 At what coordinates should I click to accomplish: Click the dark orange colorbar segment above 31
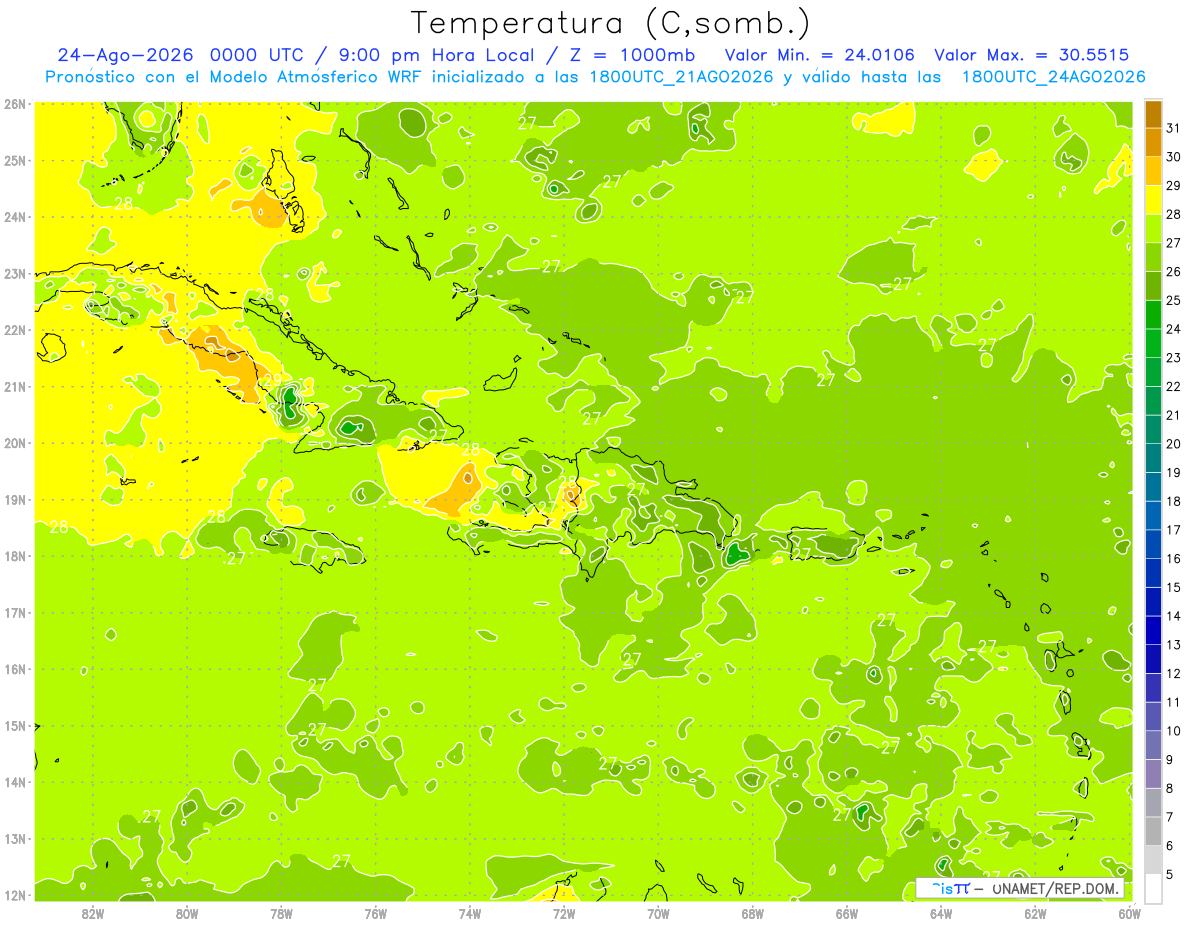pyautogui.click(x=1153, y=114)
